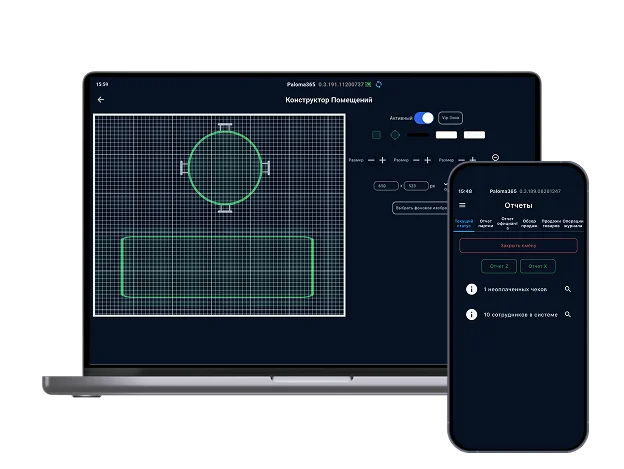The width and height of the screenshot is (624, 469).
Task: Open the hamburger menu on phone
Action: pyautogui.click(x=462, y=205)
